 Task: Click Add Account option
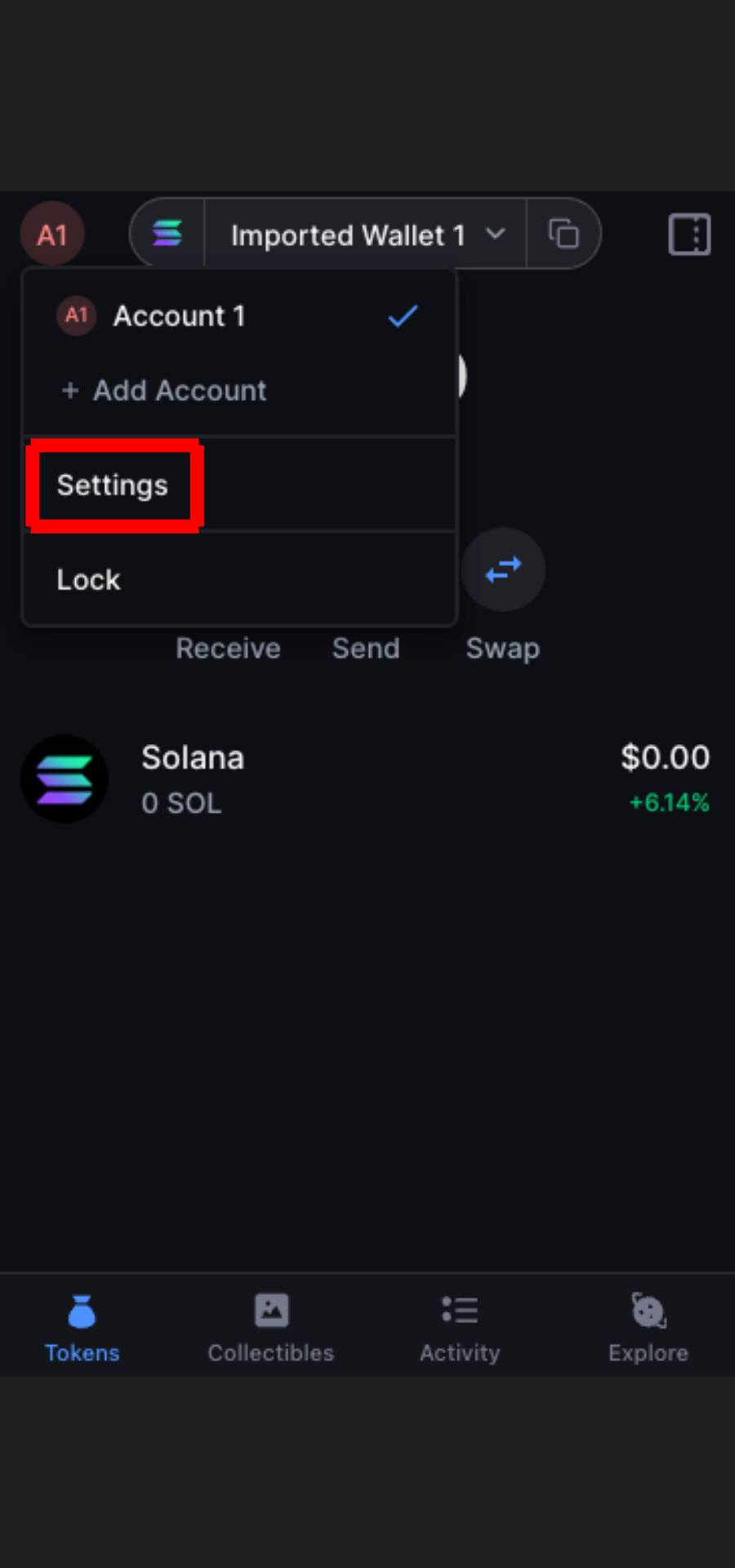click(x=163, y=390)
